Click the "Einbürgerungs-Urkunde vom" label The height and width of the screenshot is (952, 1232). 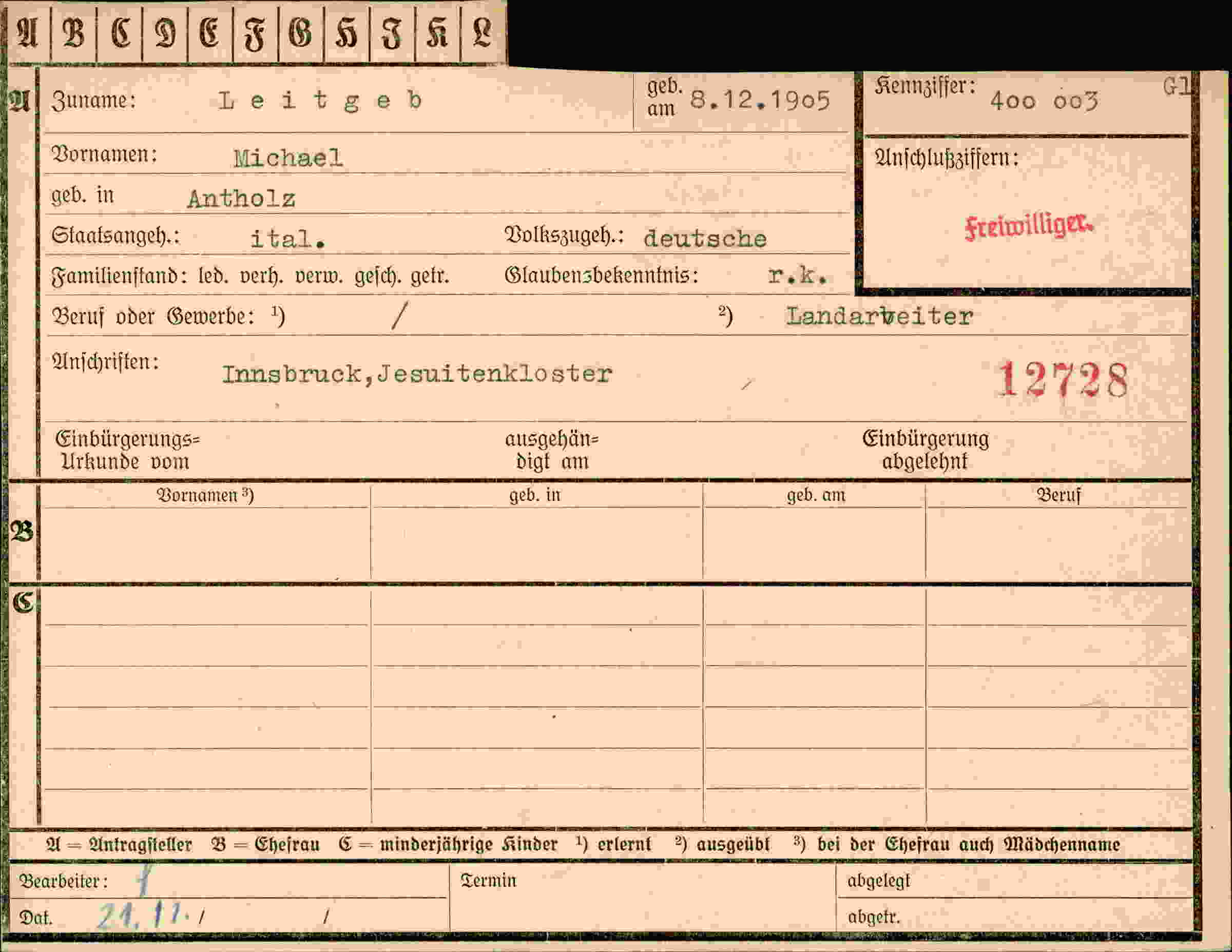point(127,450)
